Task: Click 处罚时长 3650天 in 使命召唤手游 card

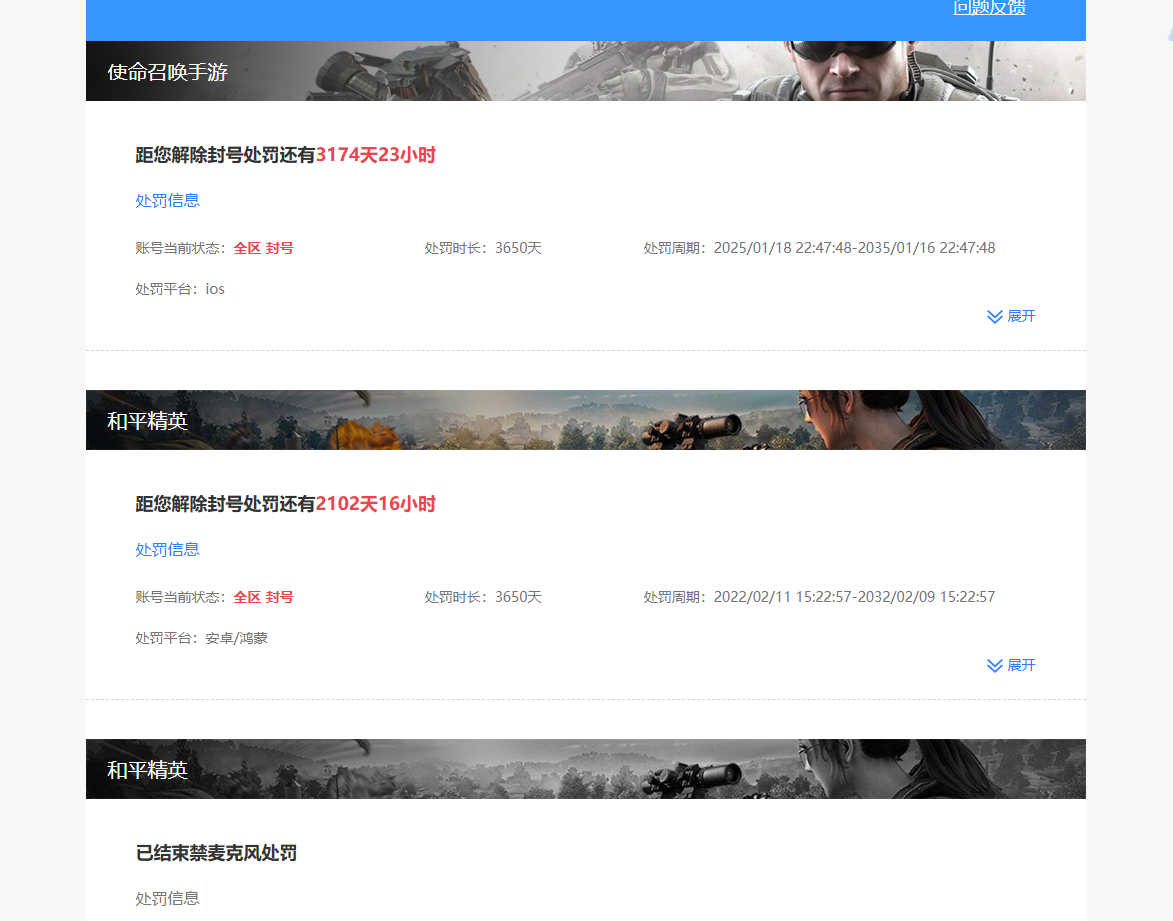Action: click(x=483, y=248)
